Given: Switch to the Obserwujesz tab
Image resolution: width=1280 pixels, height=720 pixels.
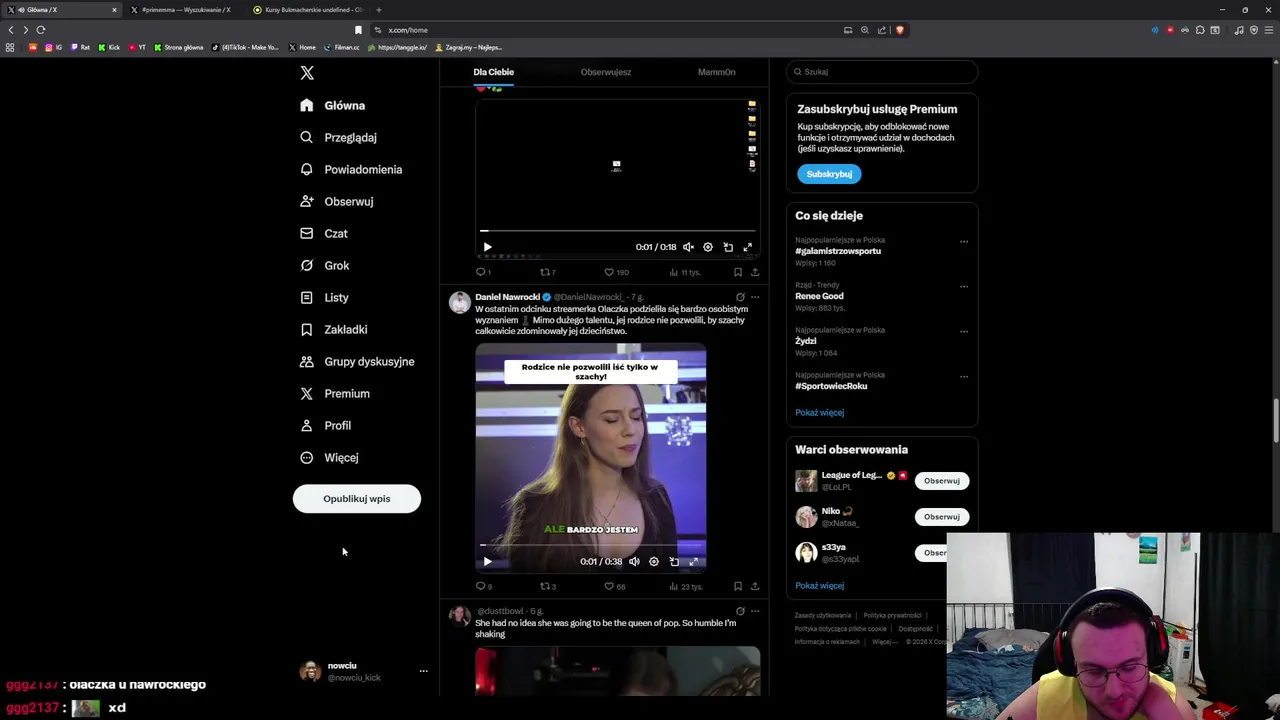Looking at the screenshot, I should 606,72.
